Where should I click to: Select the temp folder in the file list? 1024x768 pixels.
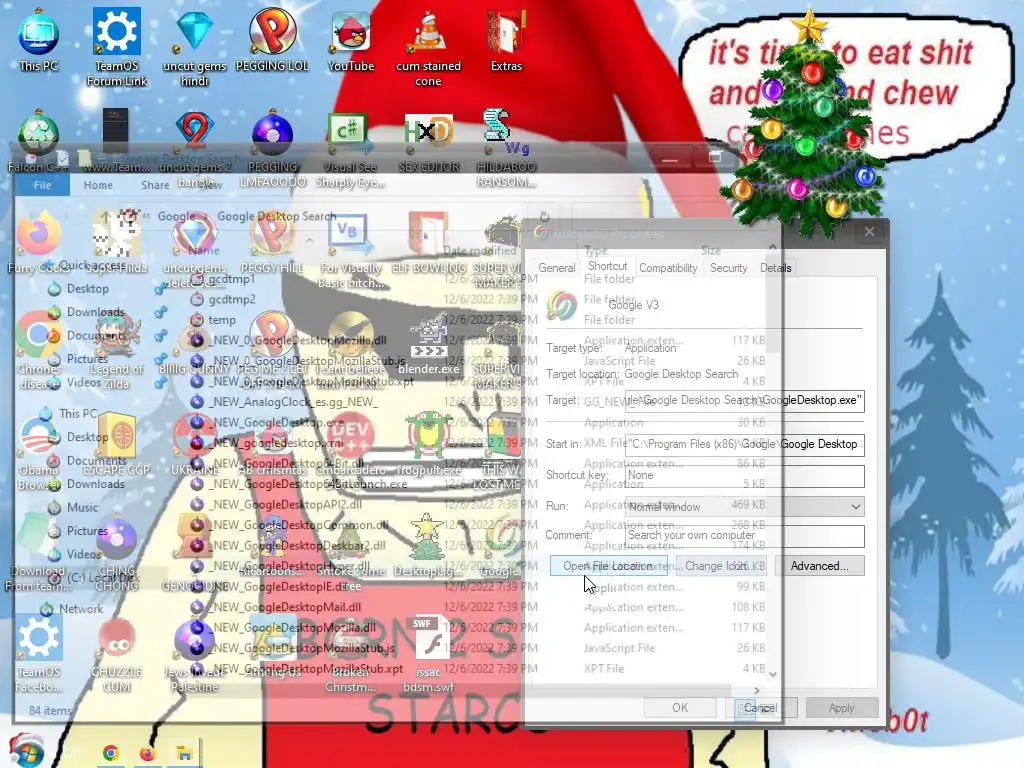pos(212,320)
